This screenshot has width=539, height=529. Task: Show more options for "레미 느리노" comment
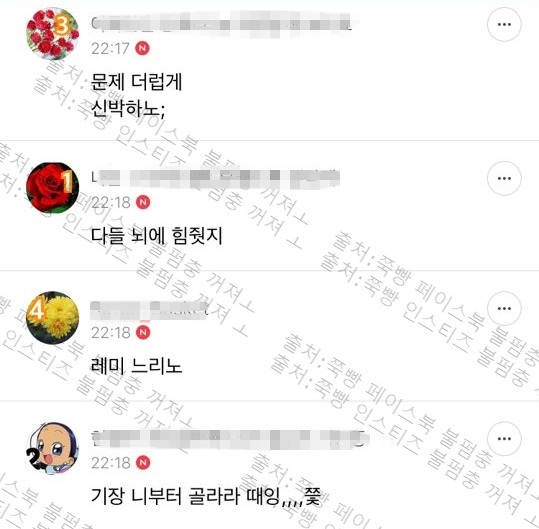pyautogui.click(x=504, y=308)
